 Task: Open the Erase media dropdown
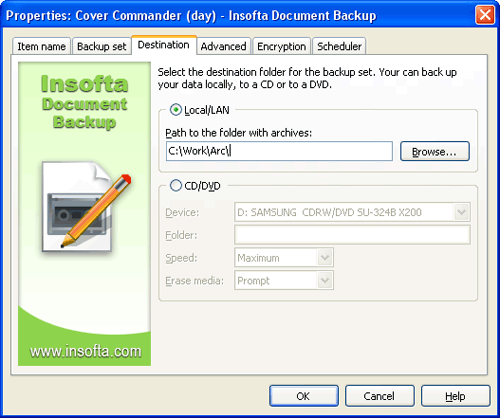click(x=284, y=280)
